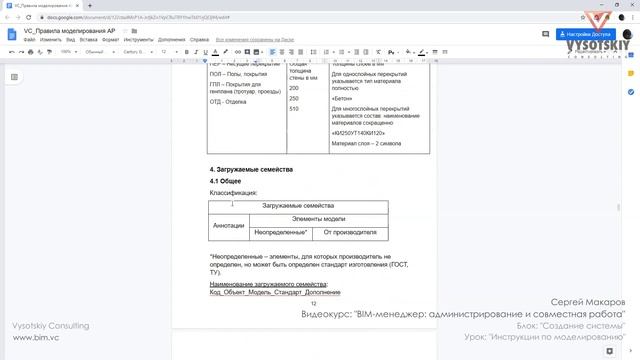Open the Вид menu
Image resolution: width=640 pixels, height=360 pixels.
tap(71, 40)
